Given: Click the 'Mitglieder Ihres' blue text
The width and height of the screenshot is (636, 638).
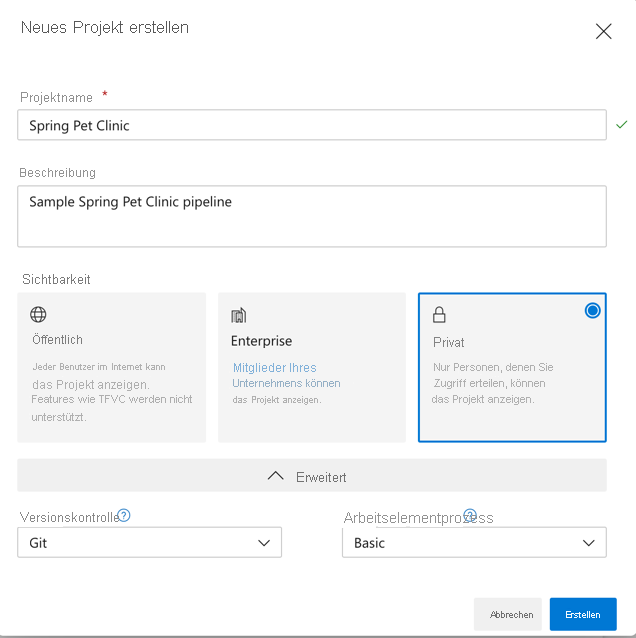Looking at the screenshot, I should (275, 367).
